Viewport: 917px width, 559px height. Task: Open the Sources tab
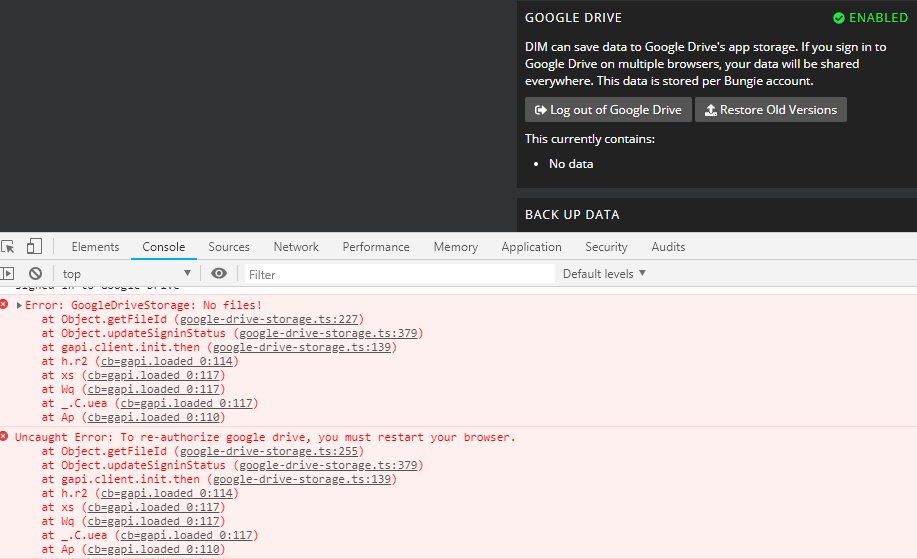click(229, 247)
